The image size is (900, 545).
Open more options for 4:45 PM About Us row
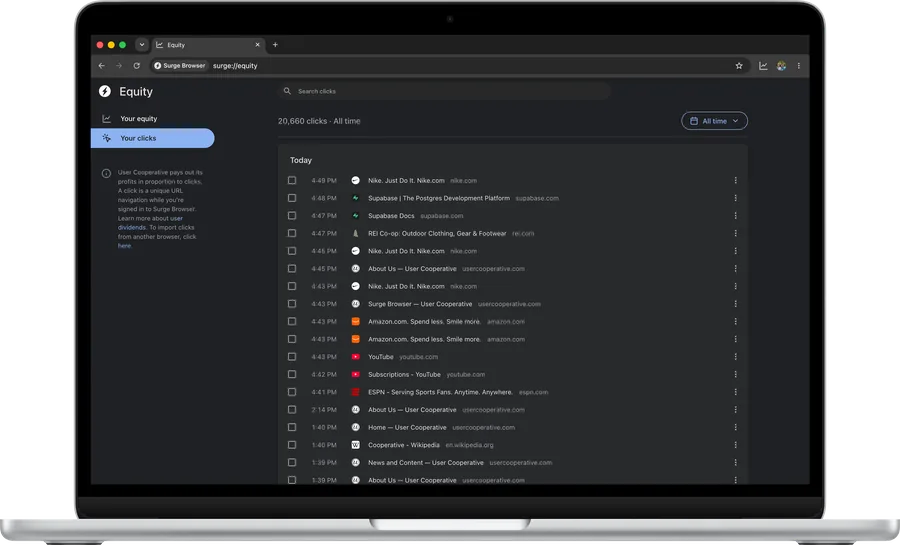[735, 268]
